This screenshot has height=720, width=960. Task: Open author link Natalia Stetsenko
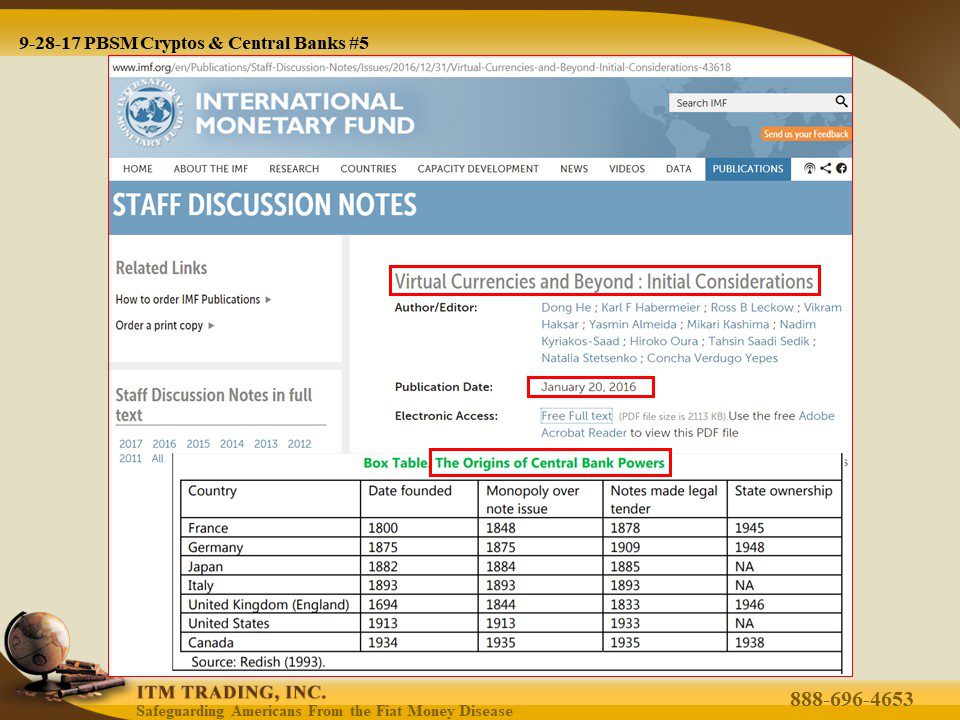[589, 358]
